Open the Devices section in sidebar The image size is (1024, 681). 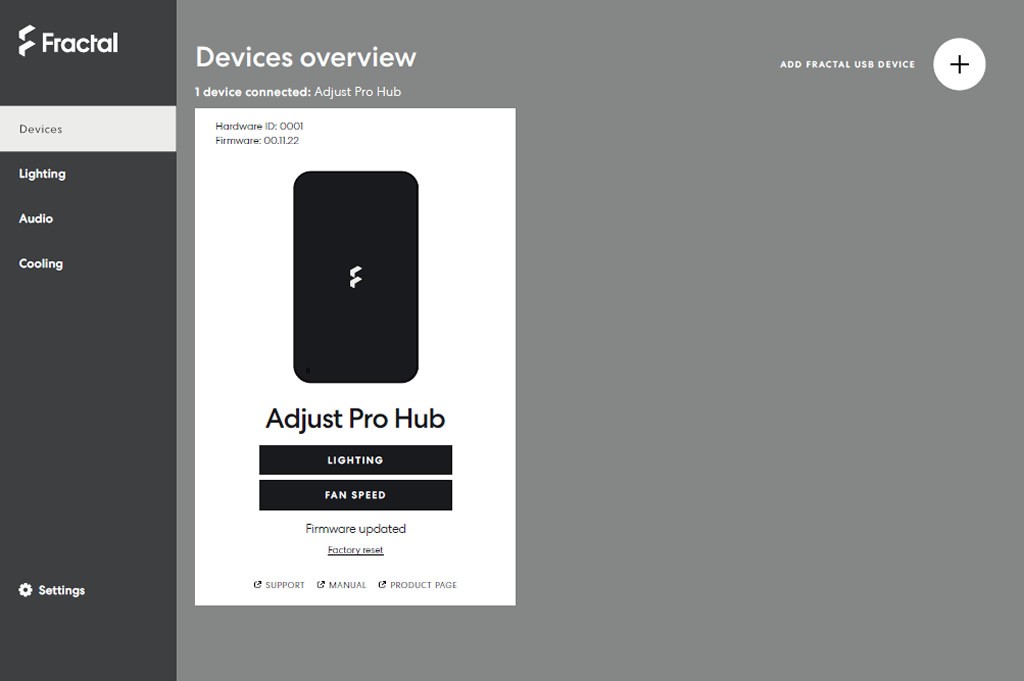point(88,129)
